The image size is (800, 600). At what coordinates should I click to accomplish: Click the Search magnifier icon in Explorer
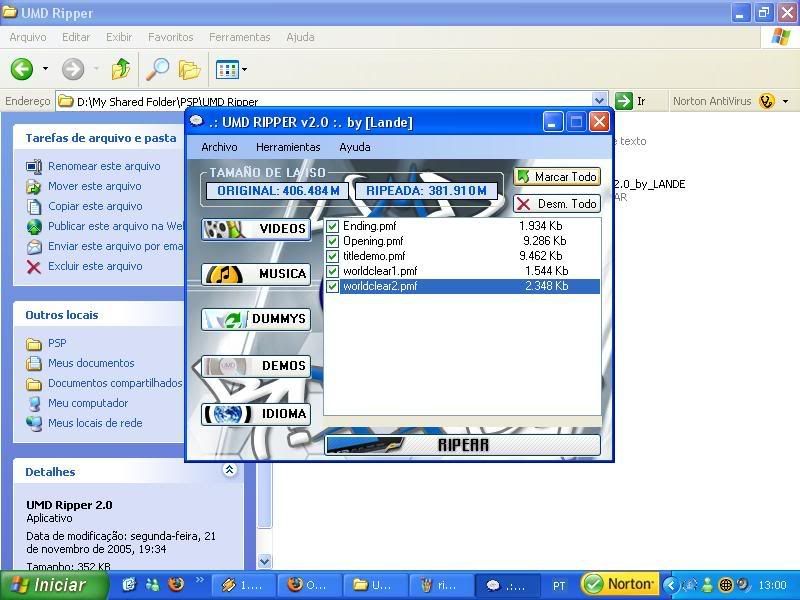(158, 69)
